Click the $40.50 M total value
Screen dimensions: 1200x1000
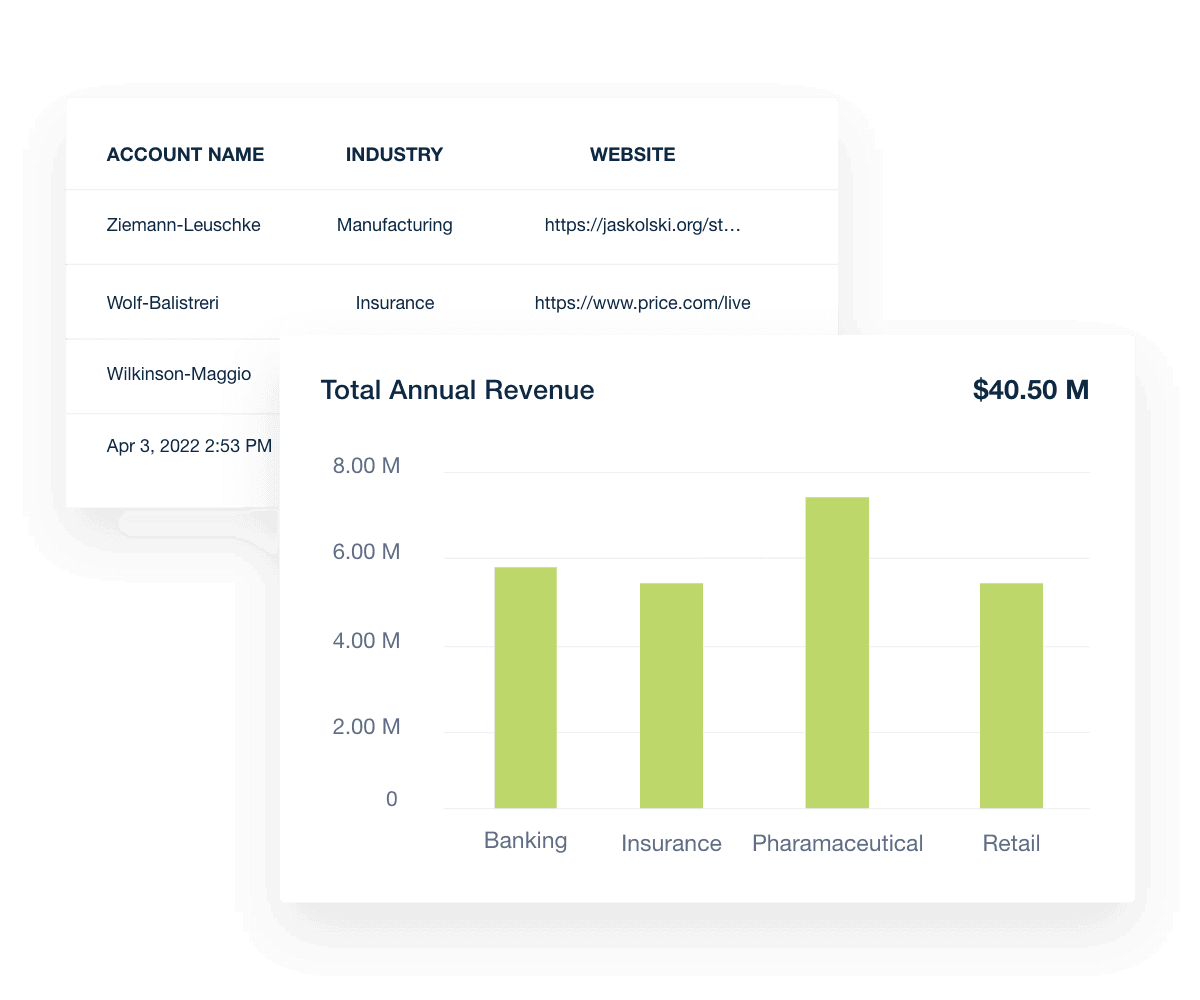[1031, 390]
